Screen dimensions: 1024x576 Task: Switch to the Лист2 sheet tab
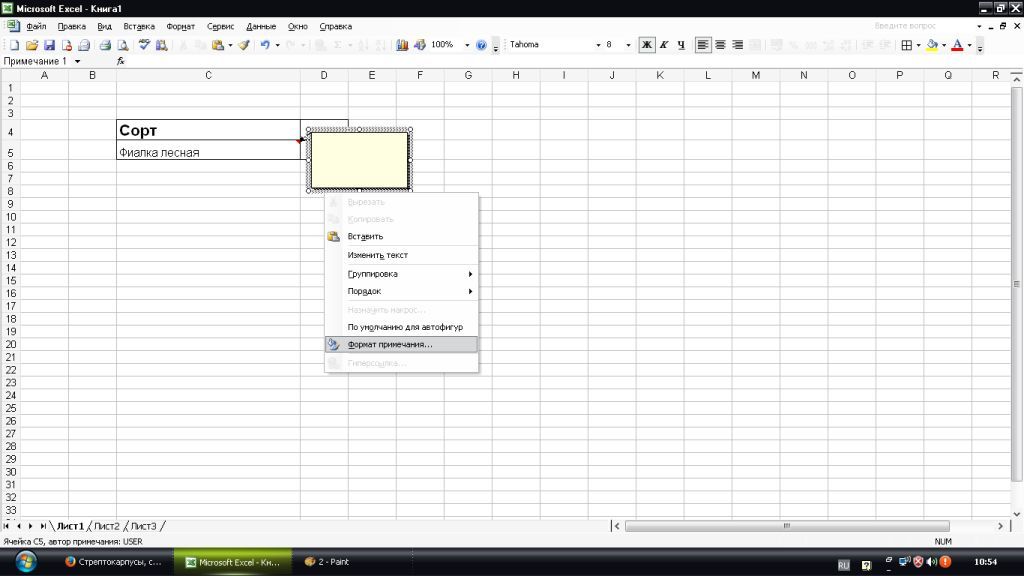point(106,526)
